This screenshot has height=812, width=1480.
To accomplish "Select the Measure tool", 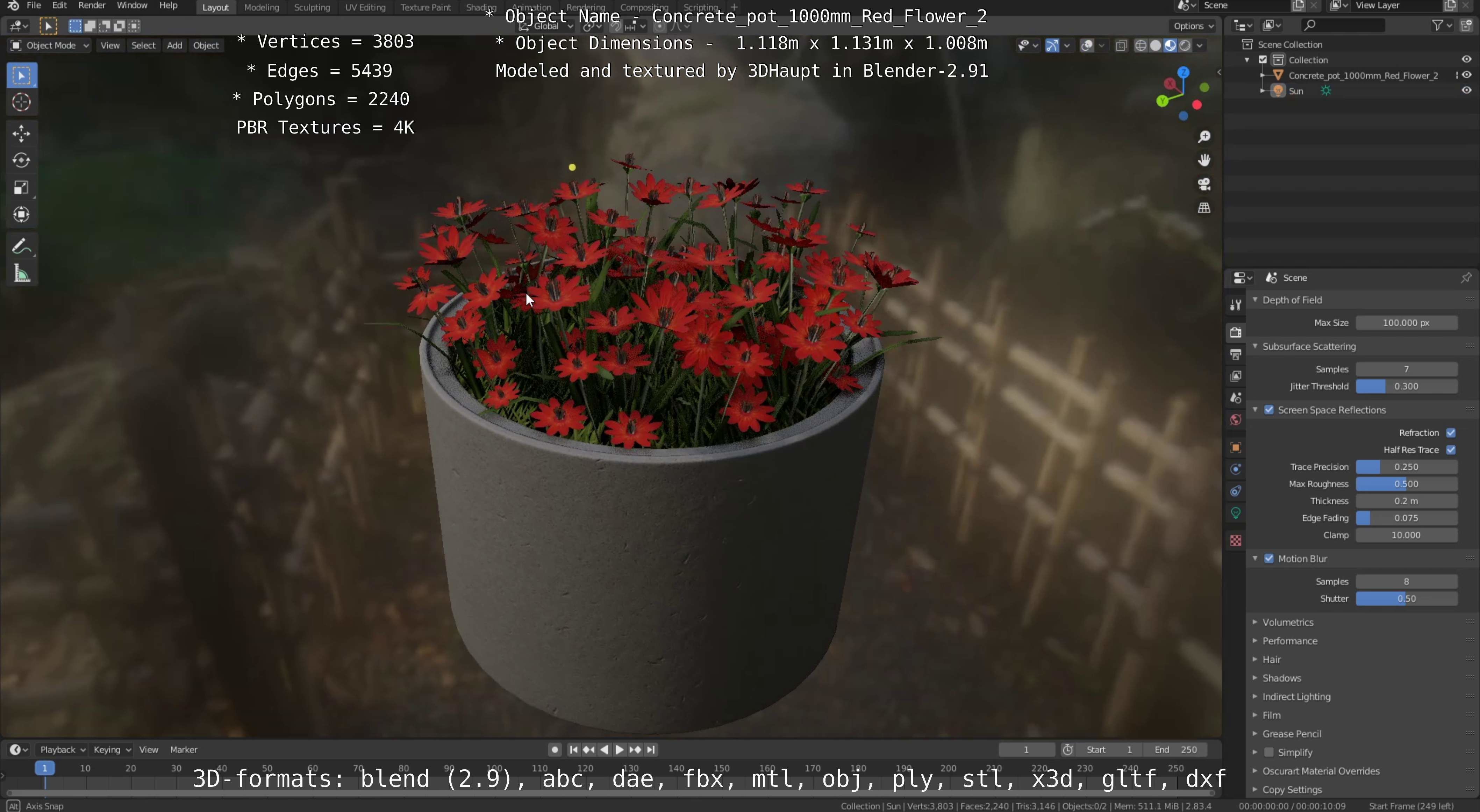I will coord(22,274).
